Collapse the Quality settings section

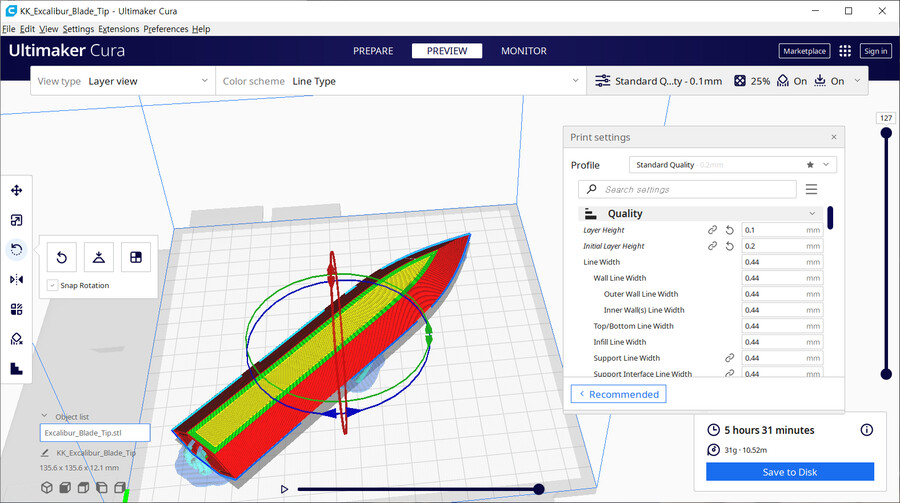click(x=812, y=214)
